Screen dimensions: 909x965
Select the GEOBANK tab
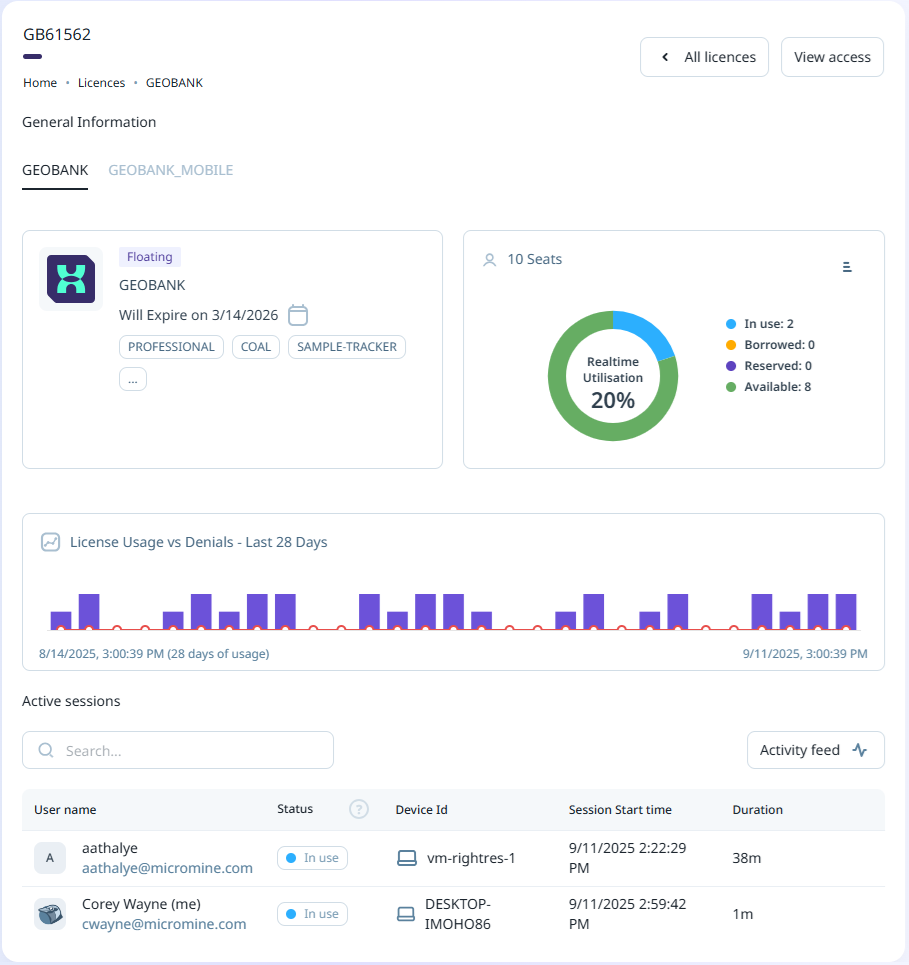pos(55,170)
